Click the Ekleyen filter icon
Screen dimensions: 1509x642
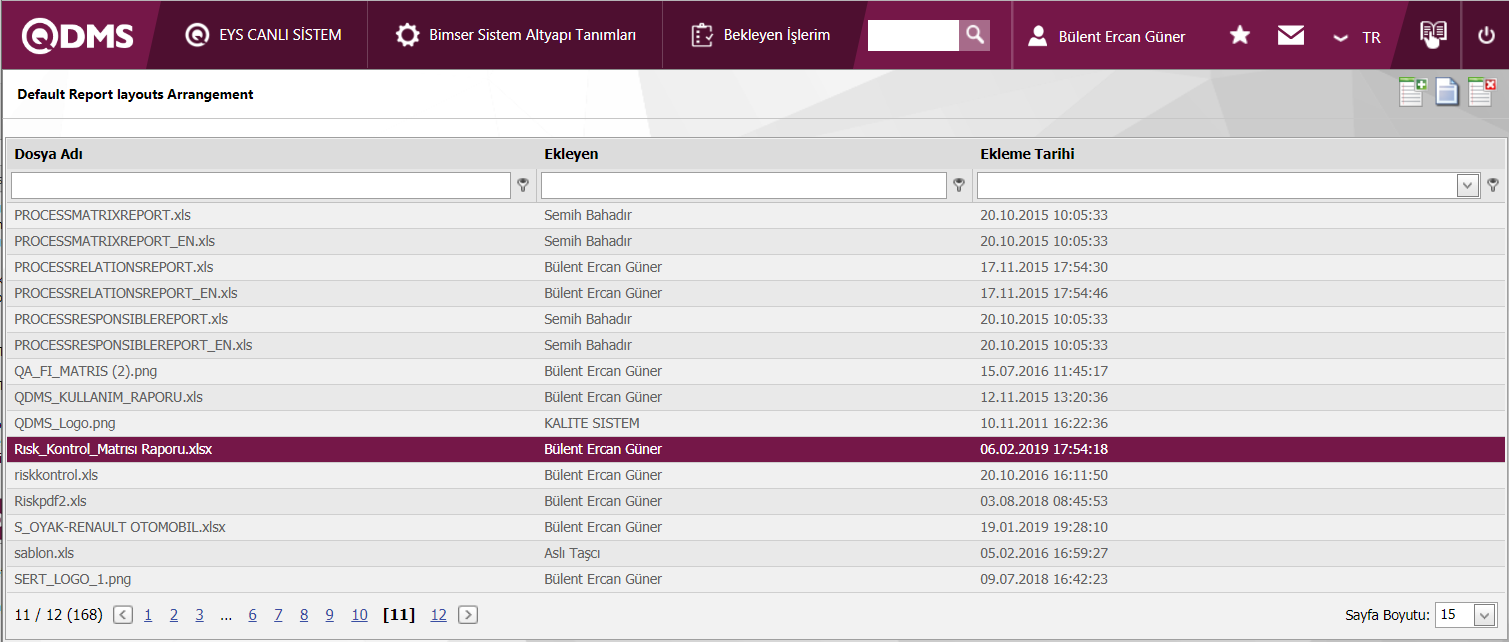tap(959, 185)
